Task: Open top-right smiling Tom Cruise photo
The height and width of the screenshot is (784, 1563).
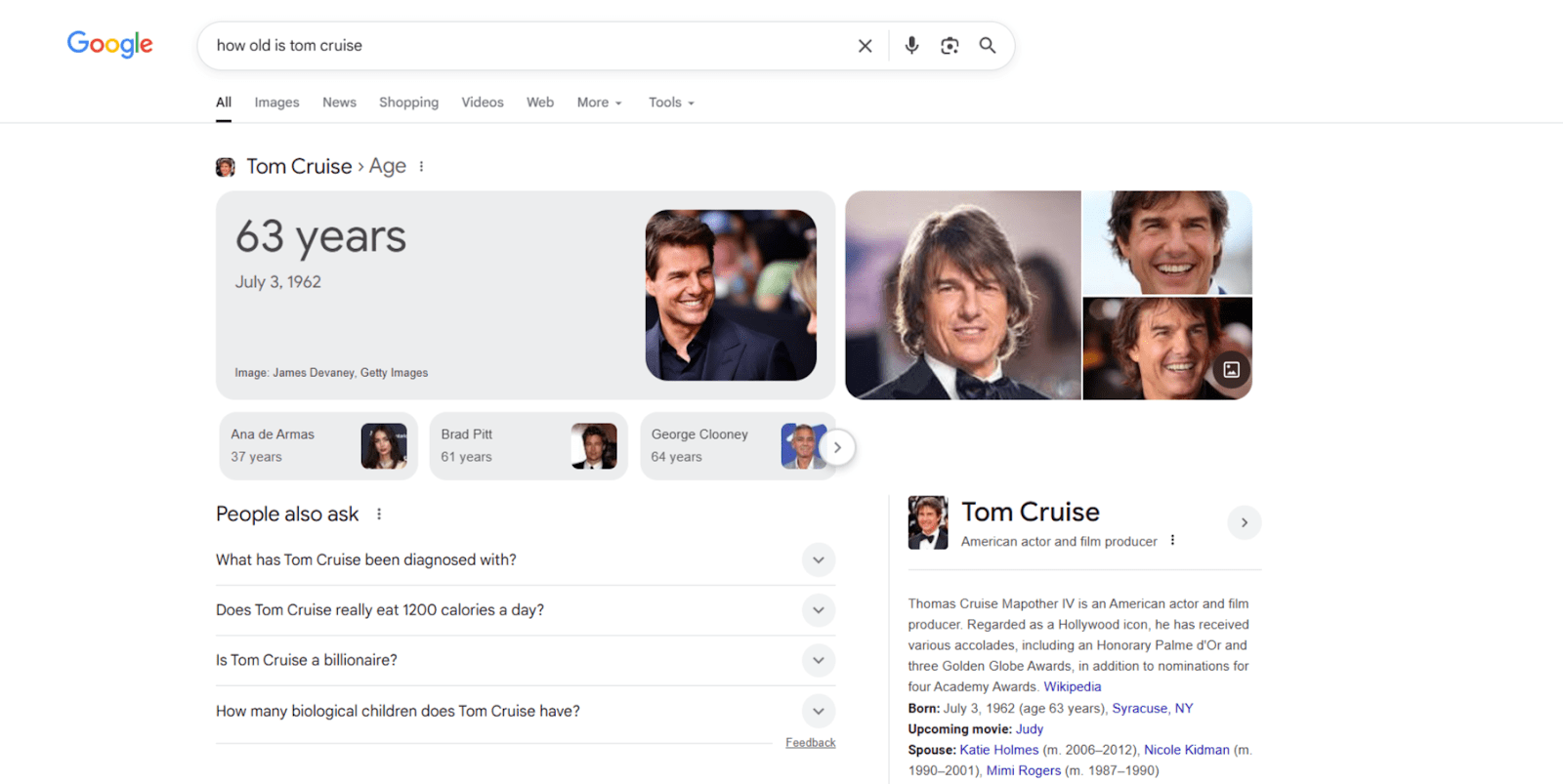Action: pos(1167,243)
